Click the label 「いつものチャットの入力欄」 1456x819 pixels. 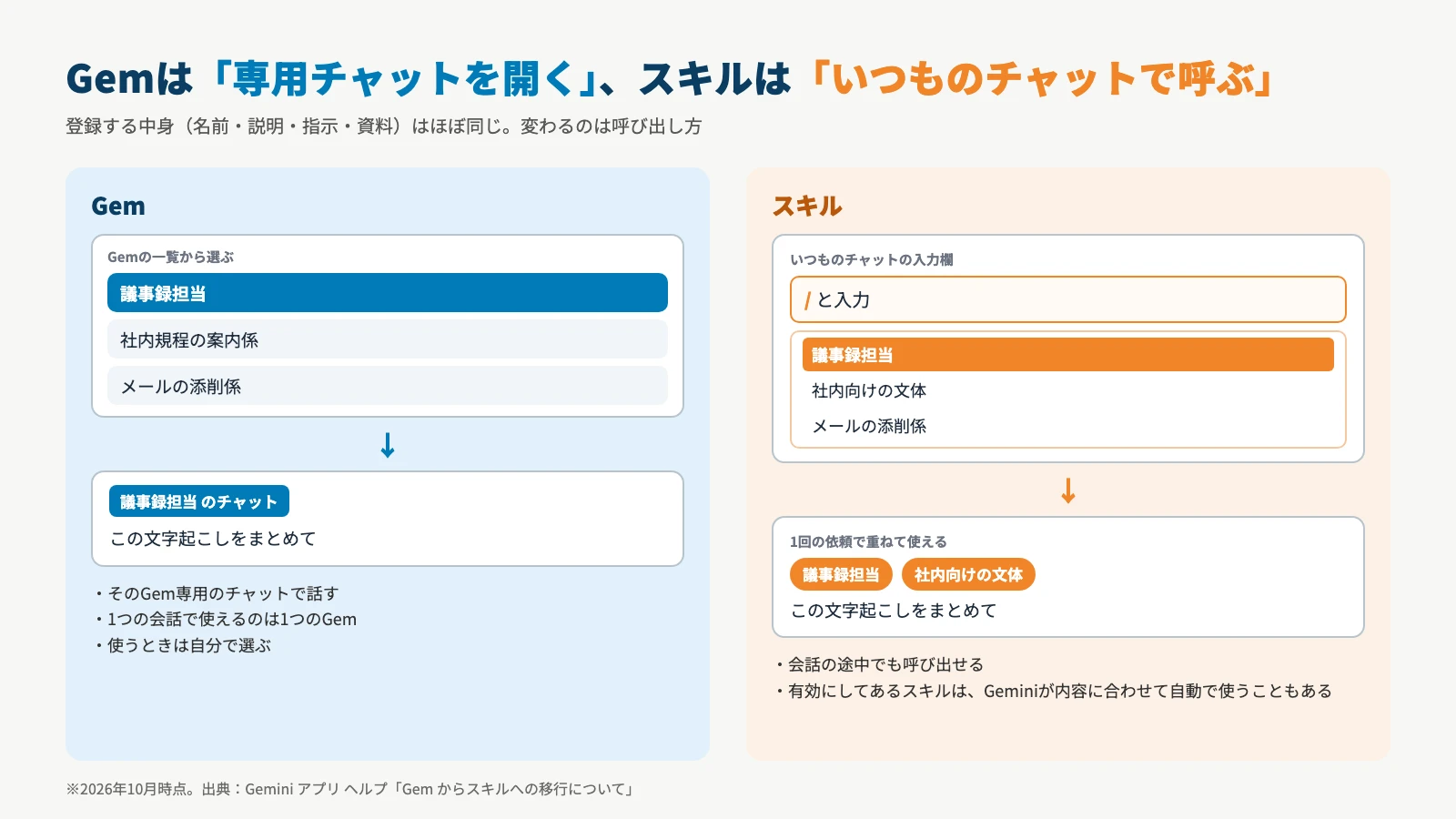click(872, 260)
